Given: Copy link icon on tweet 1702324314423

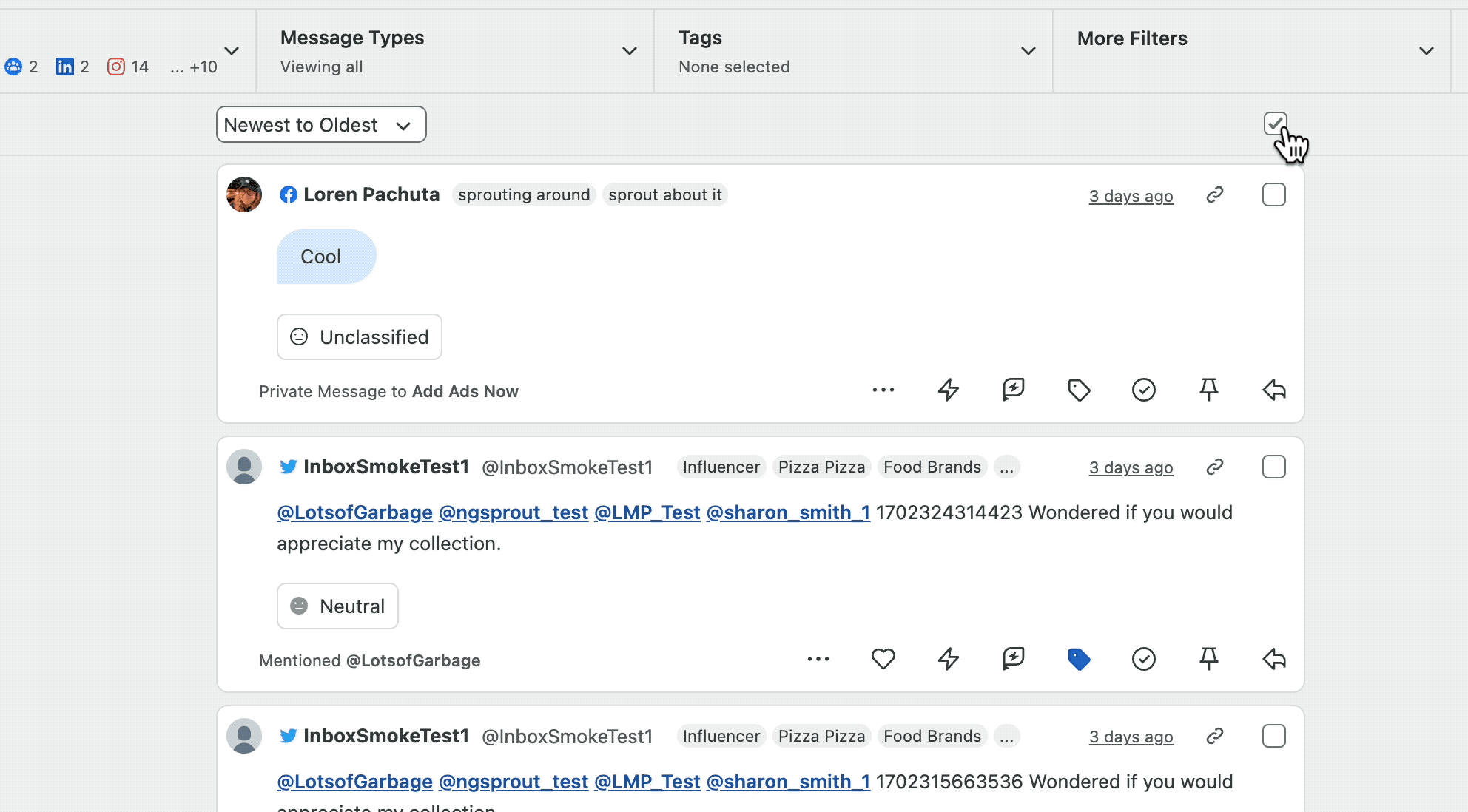Looking at the screenshot, I should click(x=1215, y=467).
